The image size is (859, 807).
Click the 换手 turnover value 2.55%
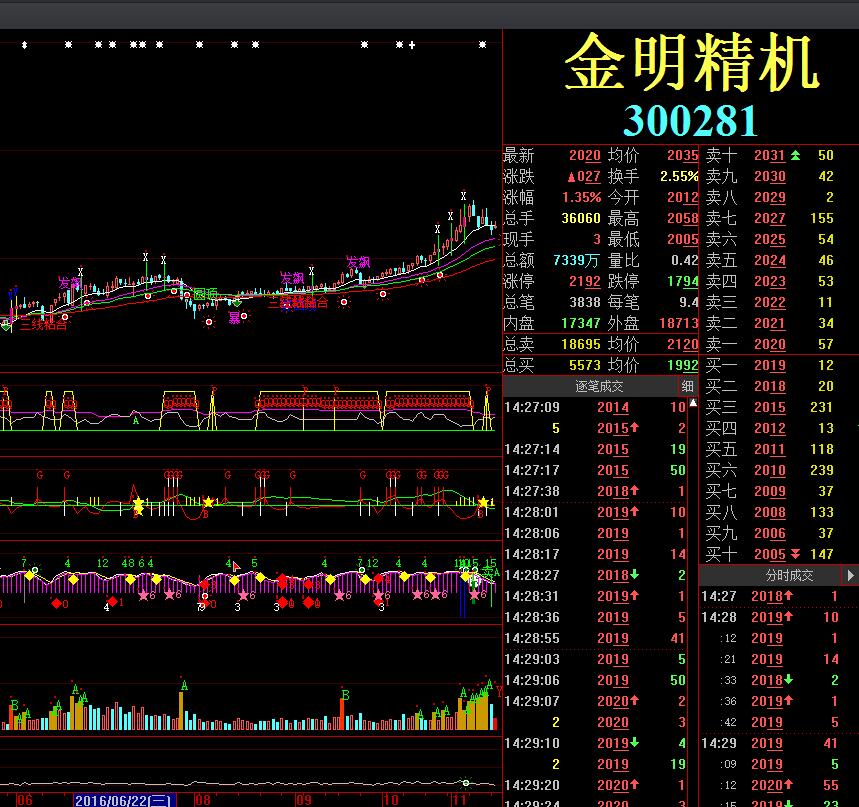679,176
